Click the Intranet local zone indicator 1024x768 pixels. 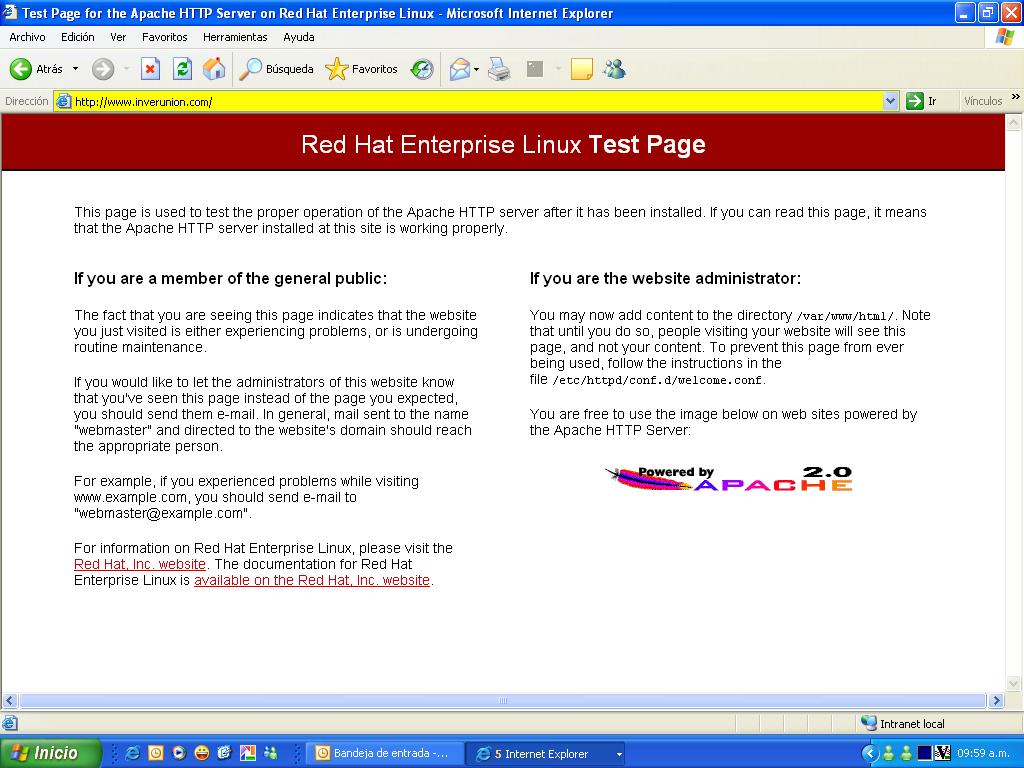click(x=903, y=724)
